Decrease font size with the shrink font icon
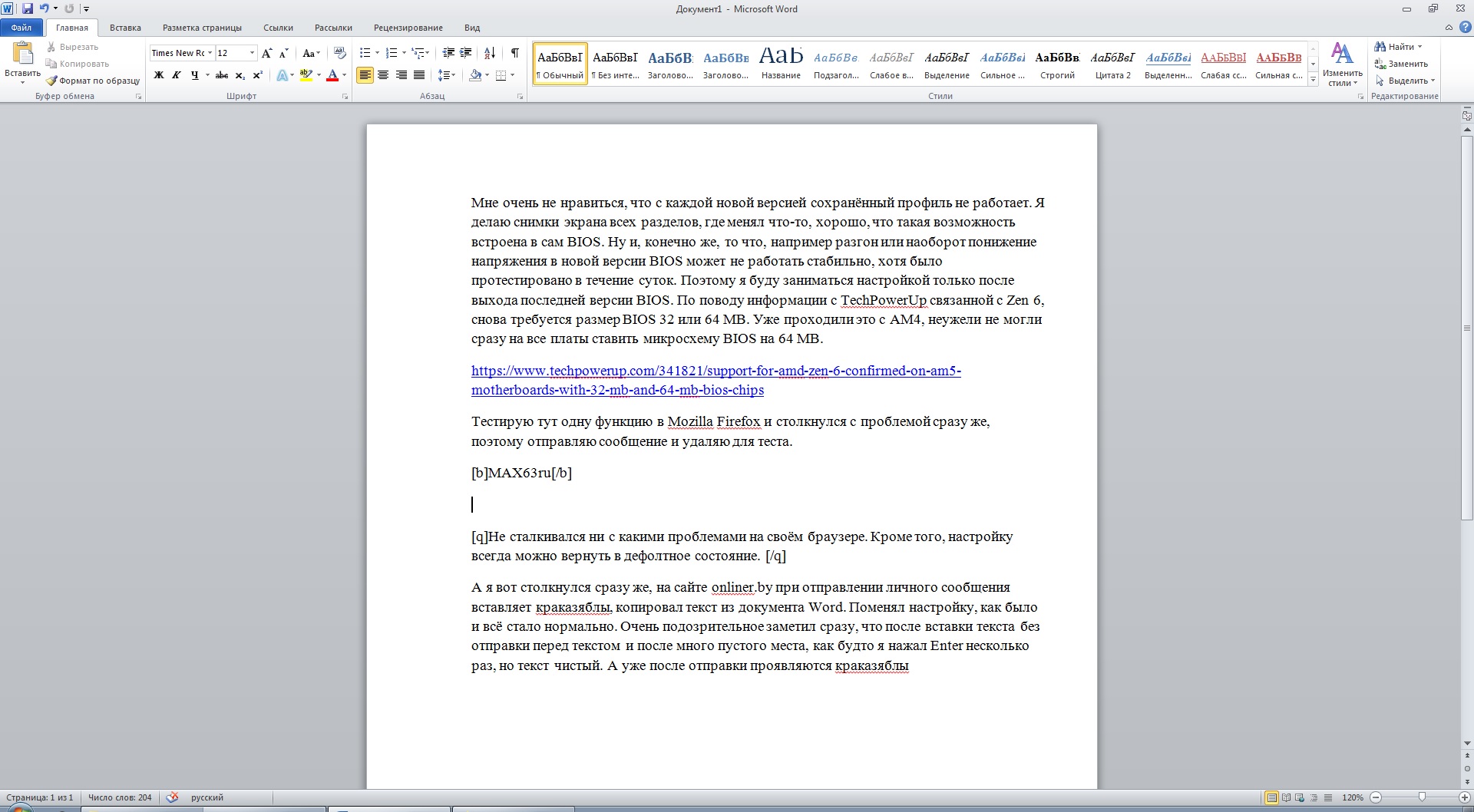Screen dimensions: 1474x812 click(283, 53)
